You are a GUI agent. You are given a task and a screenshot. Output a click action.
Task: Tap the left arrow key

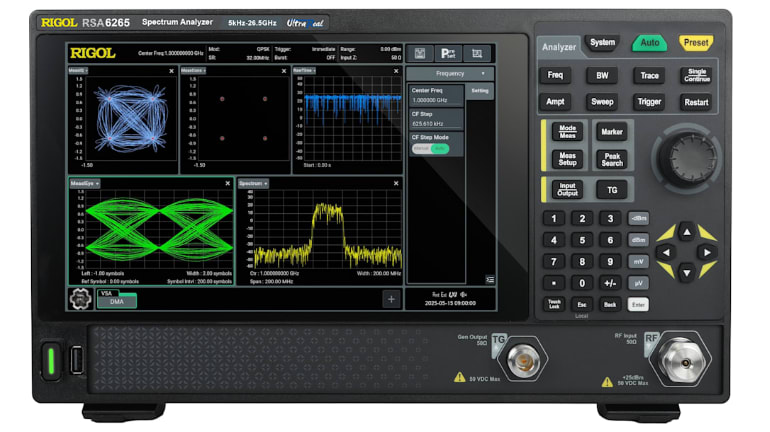point(666,253)
